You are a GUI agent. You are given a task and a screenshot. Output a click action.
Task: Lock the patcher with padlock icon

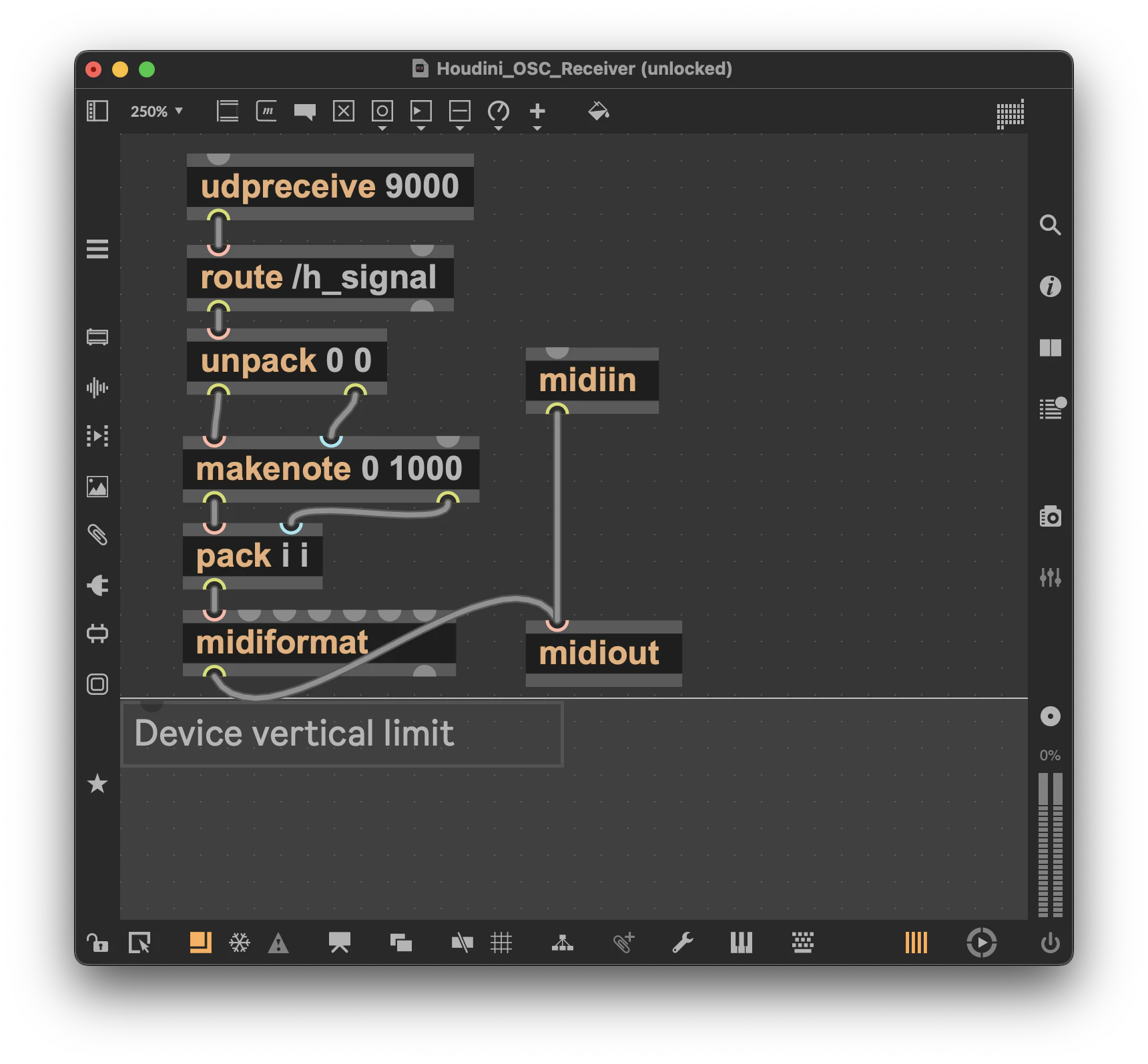pos(97,943)
